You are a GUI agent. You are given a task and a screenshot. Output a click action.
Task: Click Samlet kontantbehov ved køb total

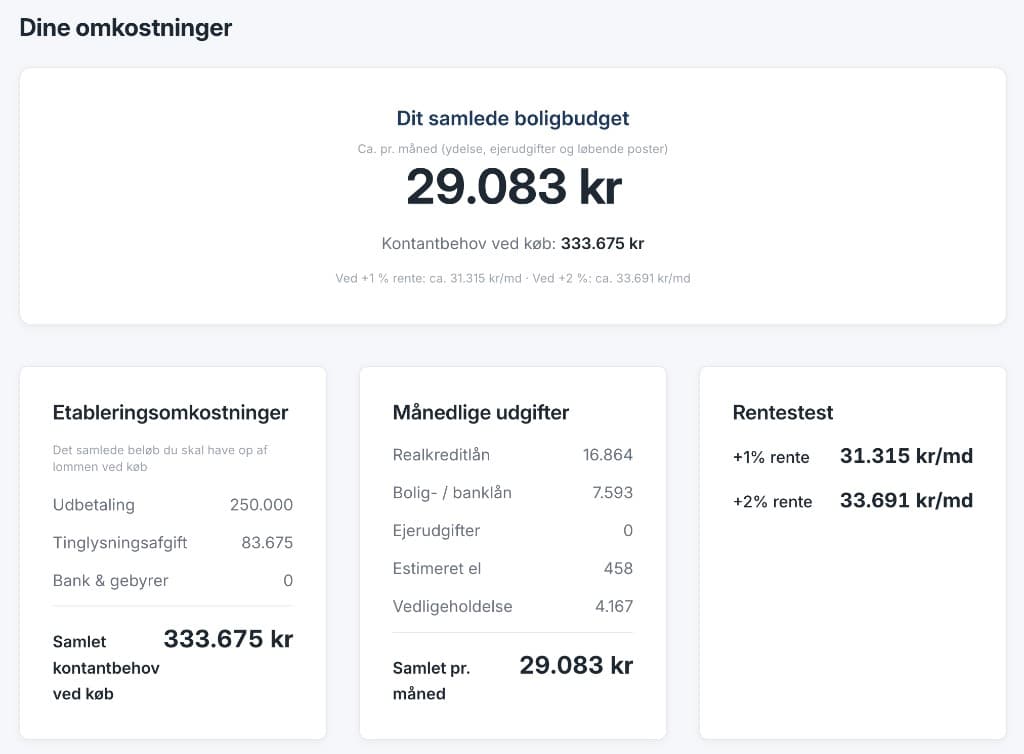[x=227, y=639]
